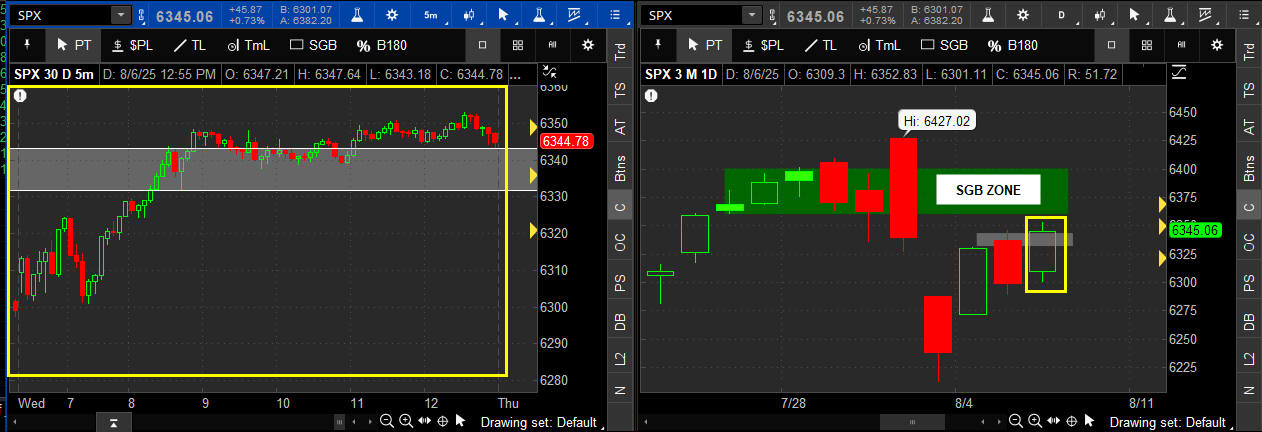This screenshot has height=432, width=1262.
Task: Click the scale icon above right chart price axis
Action: click(1178, 72)
